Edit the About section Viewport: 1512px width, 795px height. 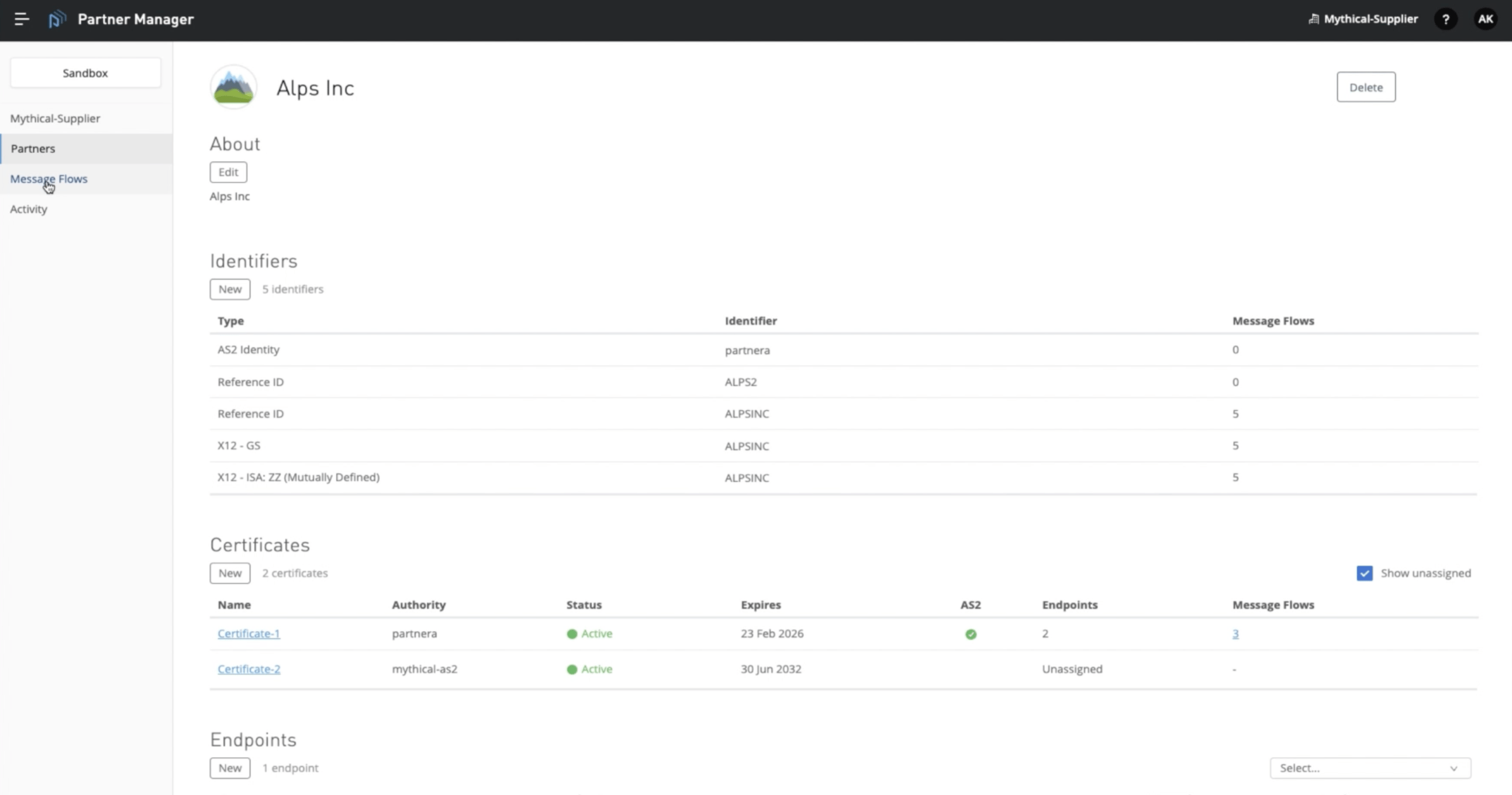(x=228, y=172)
